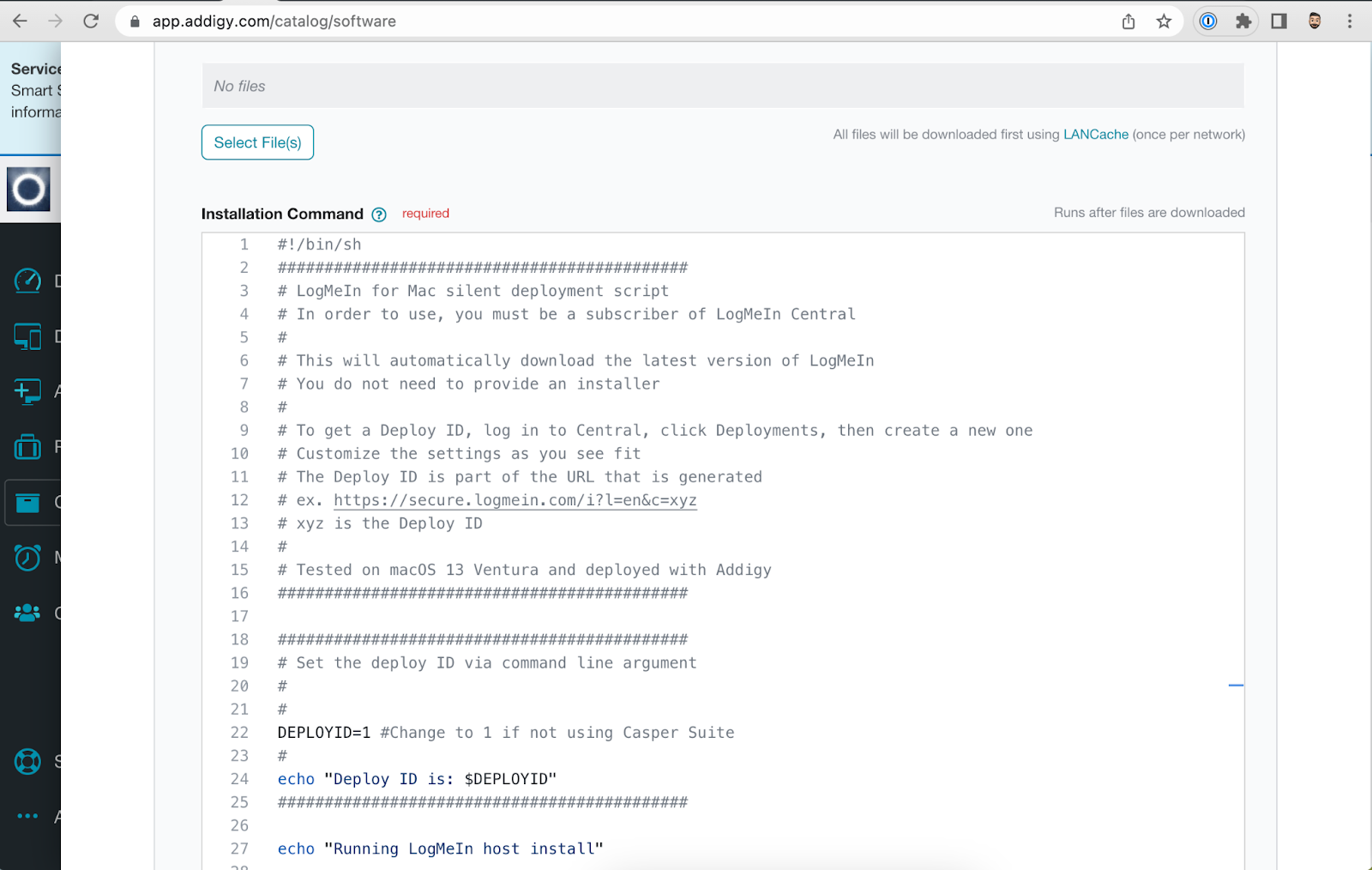Open the add-device monitor icon in sidebar
This screenshot has height=870, width=1372.
[x=27, y=391]
